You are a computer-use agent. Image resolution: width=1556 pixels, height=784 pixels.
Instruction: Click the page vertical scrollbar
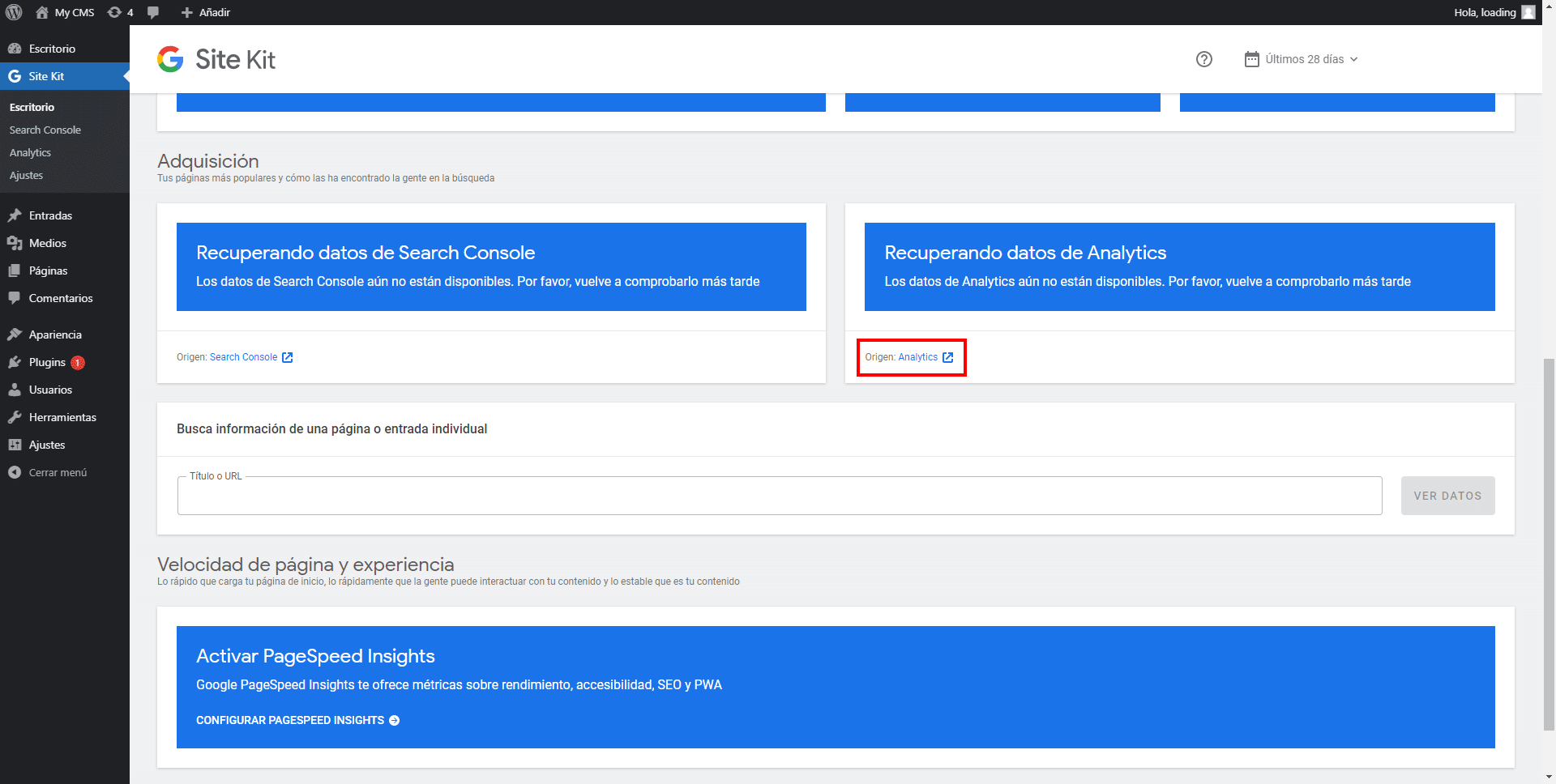click(1549, 544)
